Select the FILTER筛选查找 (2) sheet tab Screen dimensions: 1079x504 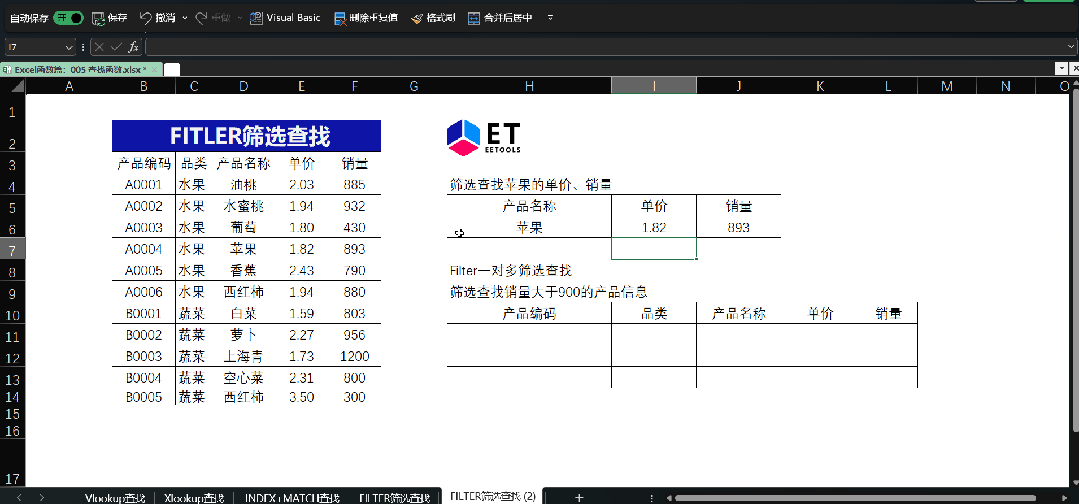coord(493,496)
